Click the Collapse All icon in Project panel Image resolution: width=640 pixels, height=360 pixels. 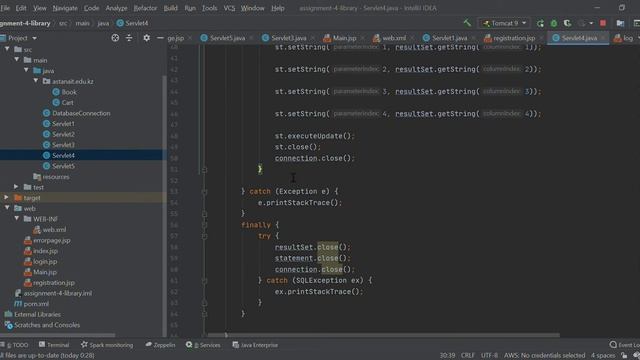(x=129, y=38)
